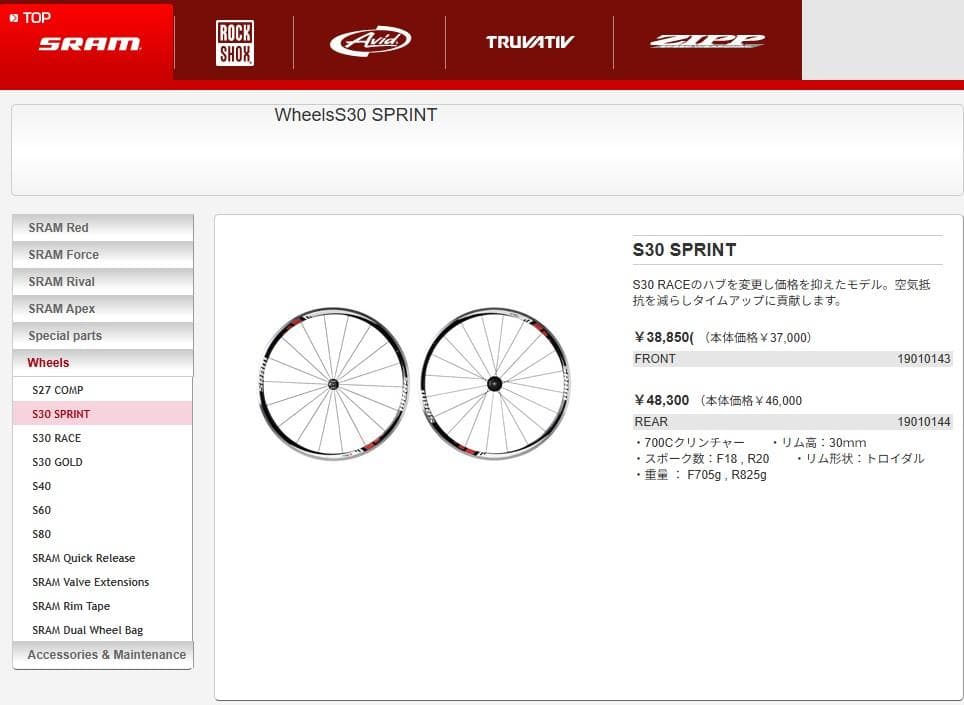The image size is (964, 705).
Task: Click the ¥48,300 rear price
Action: (x=662, y=401)
